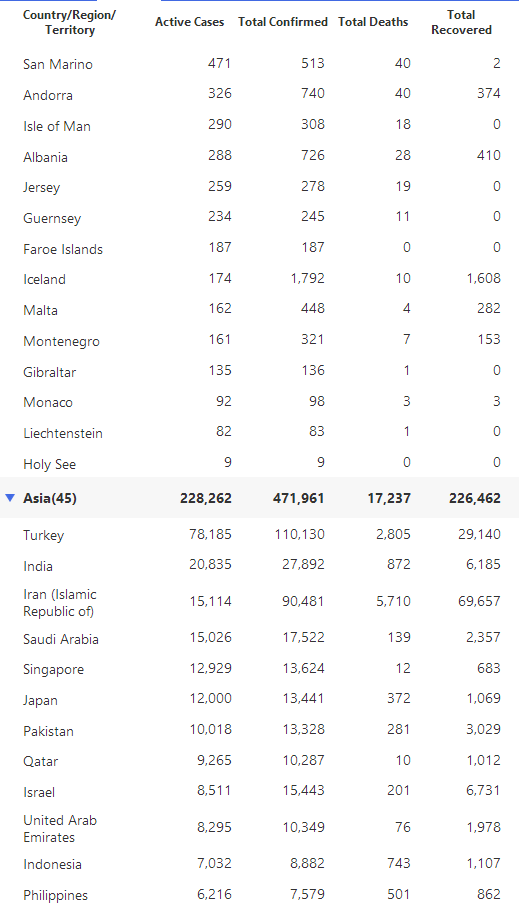Select the Iceland country name
The image size is (519, 907).
pyautogui.click(x=45, y=279)
